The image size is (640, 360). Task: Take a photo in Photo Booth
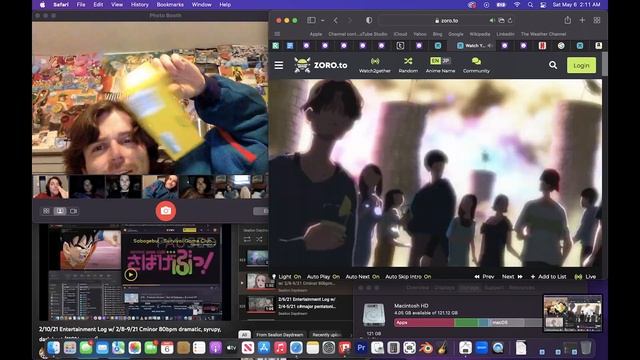click(166, 211)
